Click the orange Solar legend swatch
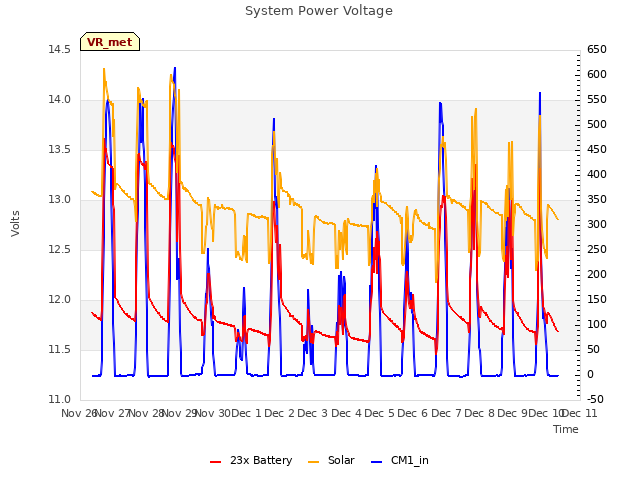 [x=313, y=462]
